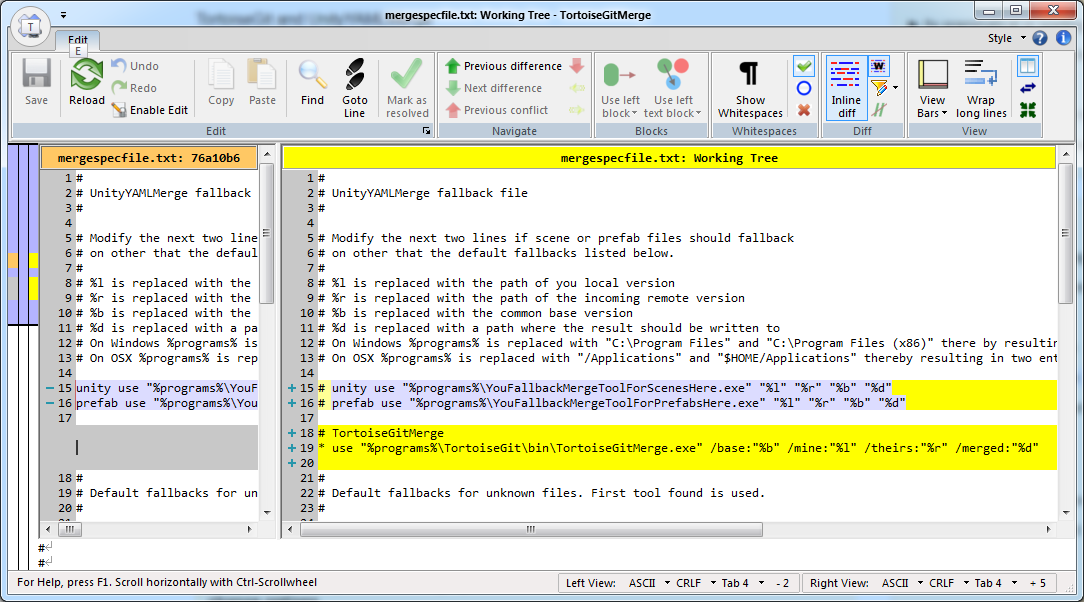Toggle Inline diff
This screenshot has width=1084, height=602.
coord(846,88)
